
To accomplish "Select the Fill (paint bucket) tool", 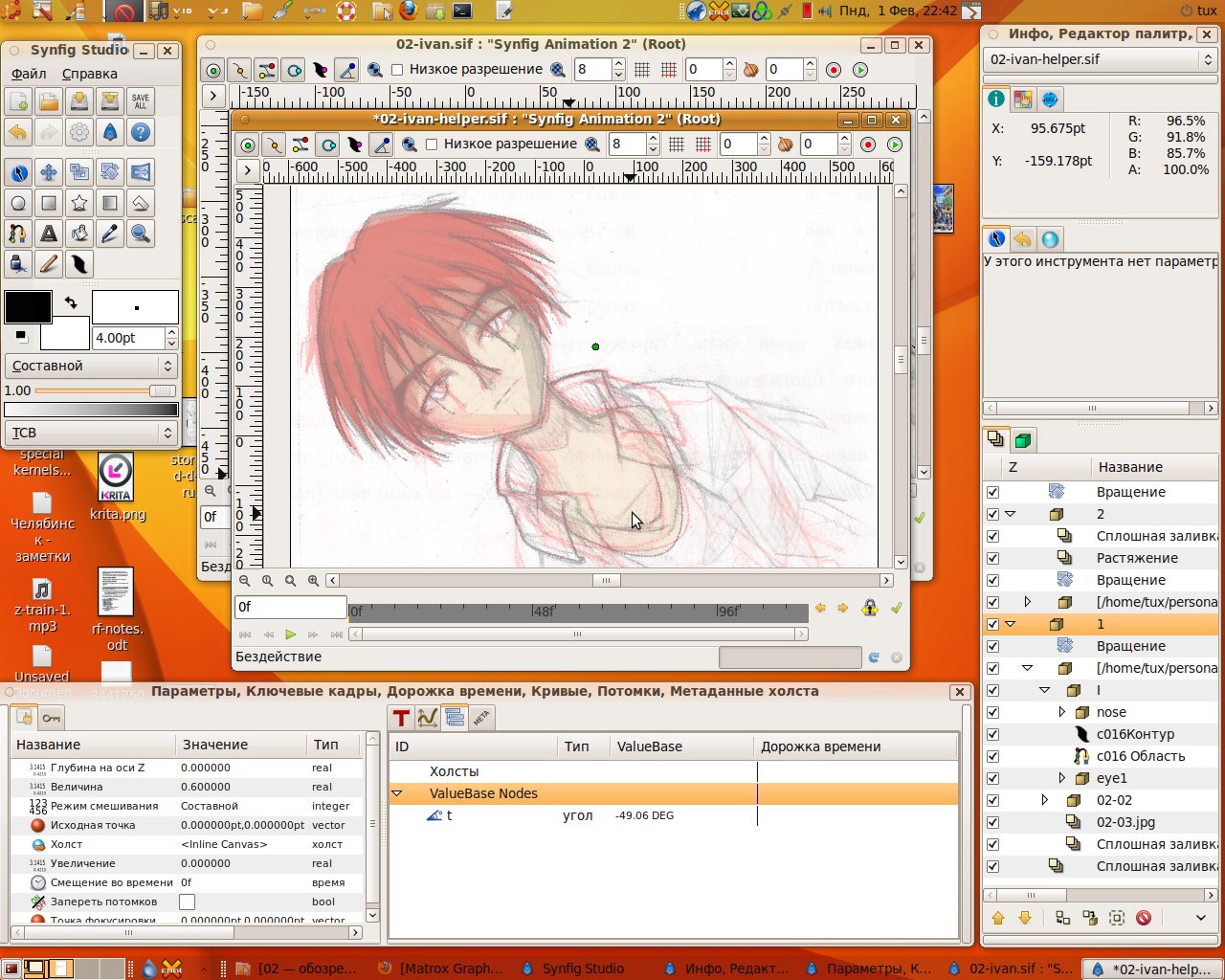I will 79,234.
